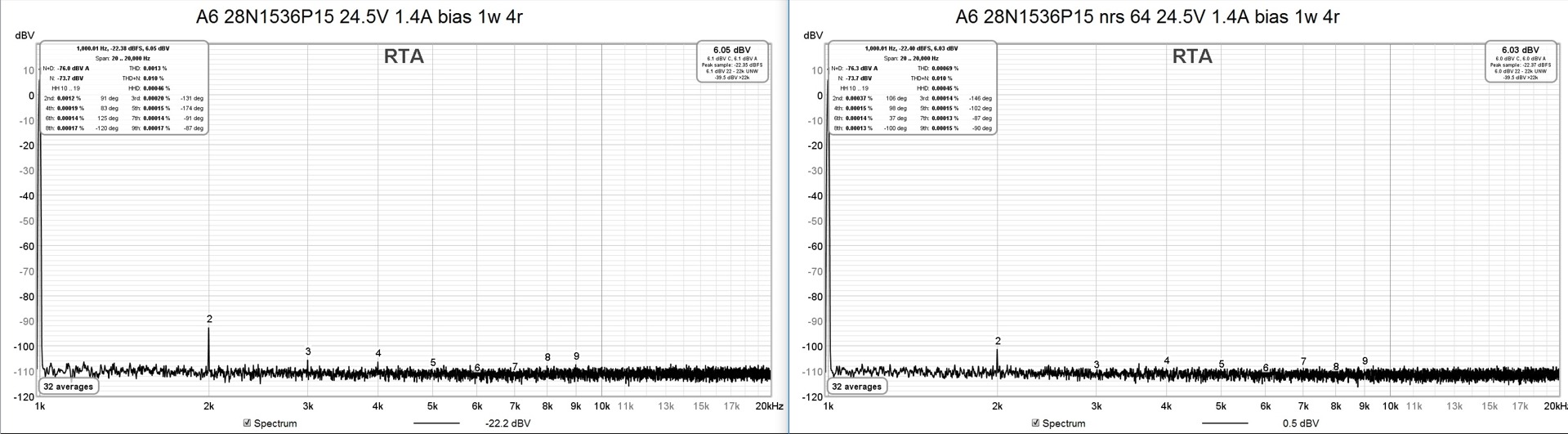Click '1,000.01 Hz, -22.40 dBFS, 6.03 dBV' header
Image resolution: width=1568 pixels, height=434 pixels.
[911, 49]
